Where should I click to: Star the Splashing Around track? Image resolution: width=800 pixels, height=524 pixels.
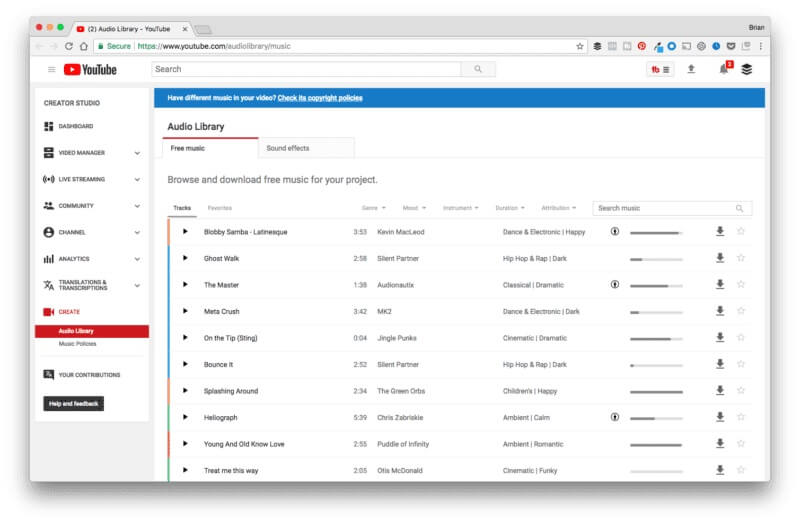(741, 390)
